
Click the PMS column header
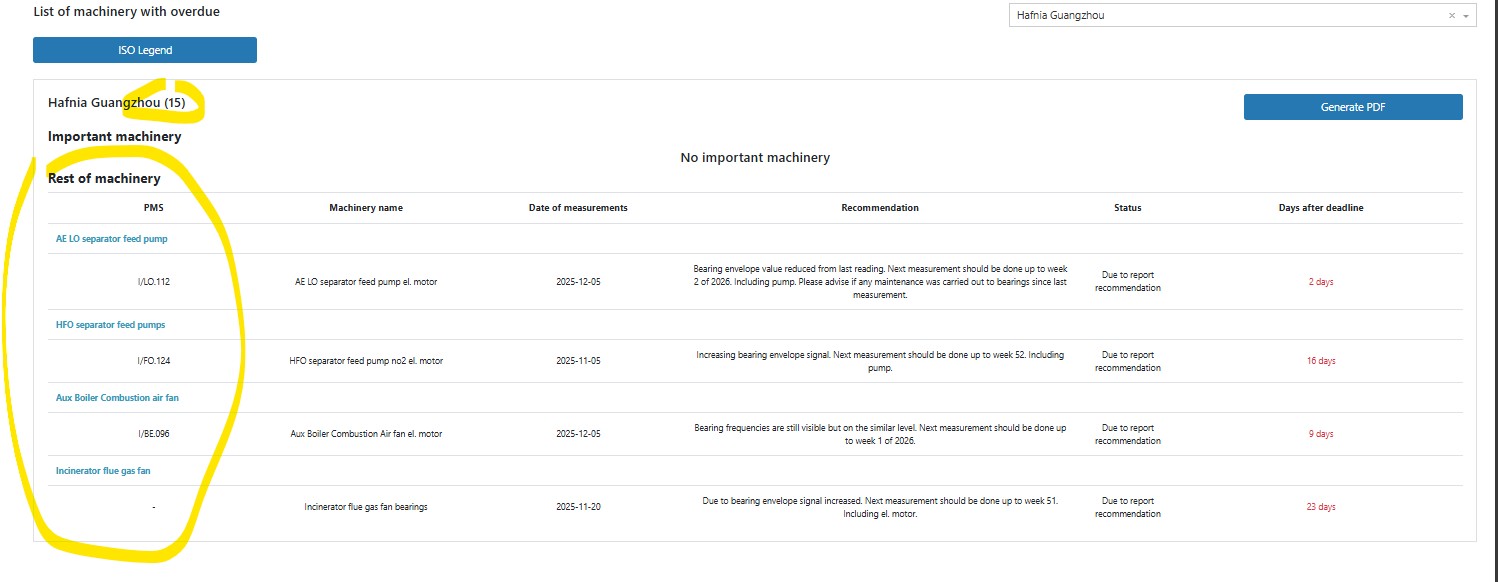tap(153, 208)
